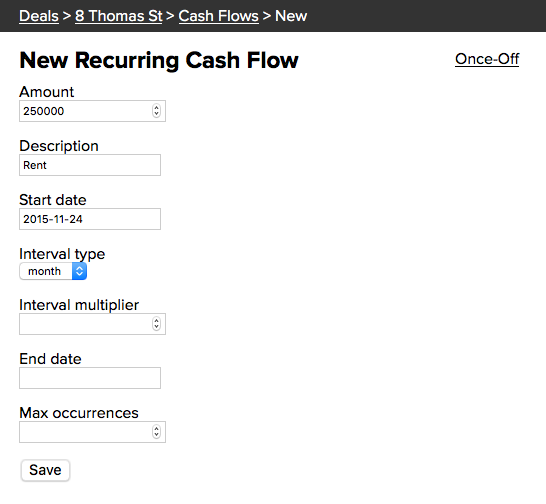Select the Start date field
Image resolution: width=546 pixels, height=504 pixels.
point(90,219)
